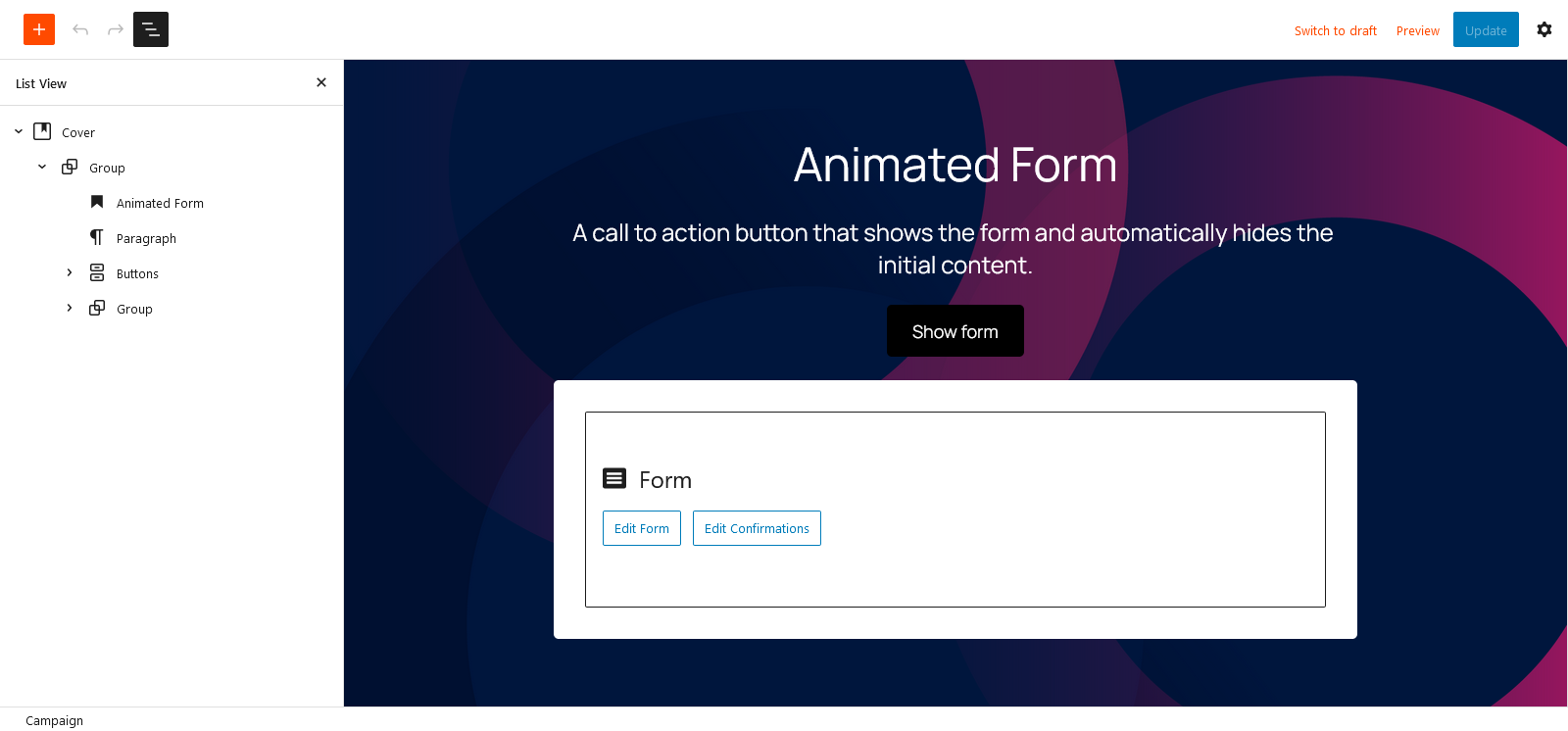Collapse the first Group tree item
The width and height of the screenshot is (1568, 731).
(42, 167)
